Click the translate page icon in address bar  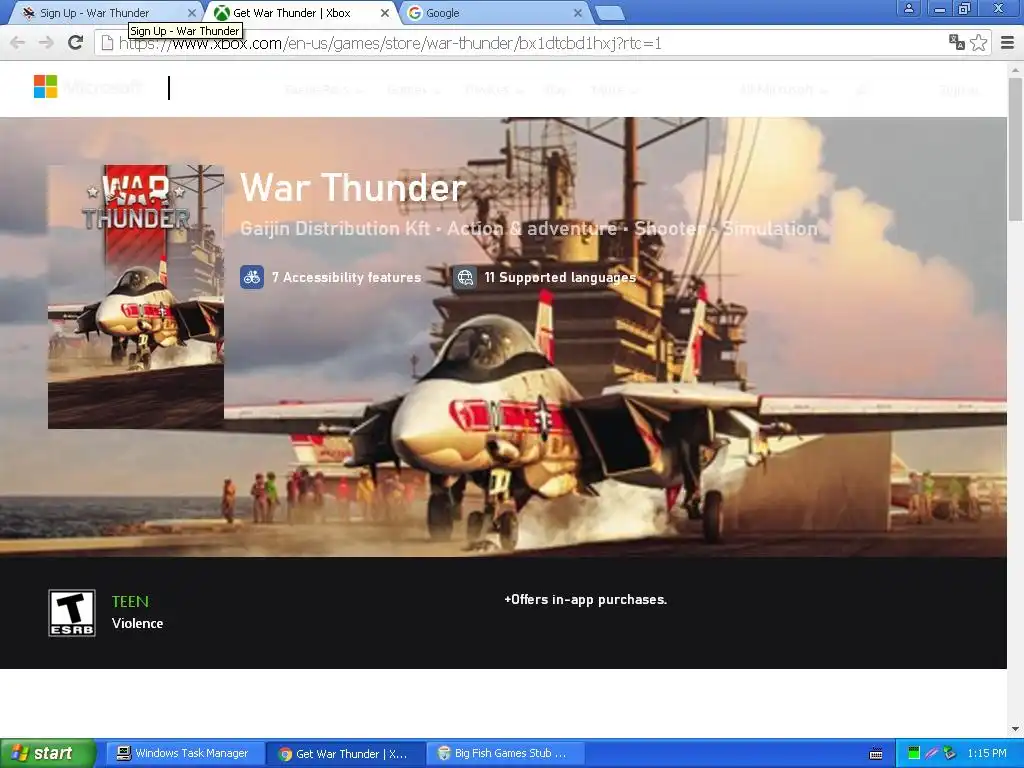point(957,43)
